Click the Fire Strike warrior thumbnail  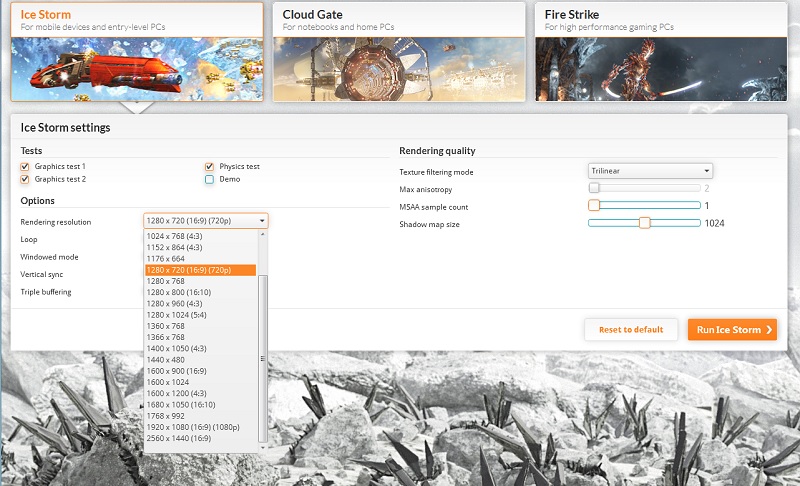click(661, 69)
